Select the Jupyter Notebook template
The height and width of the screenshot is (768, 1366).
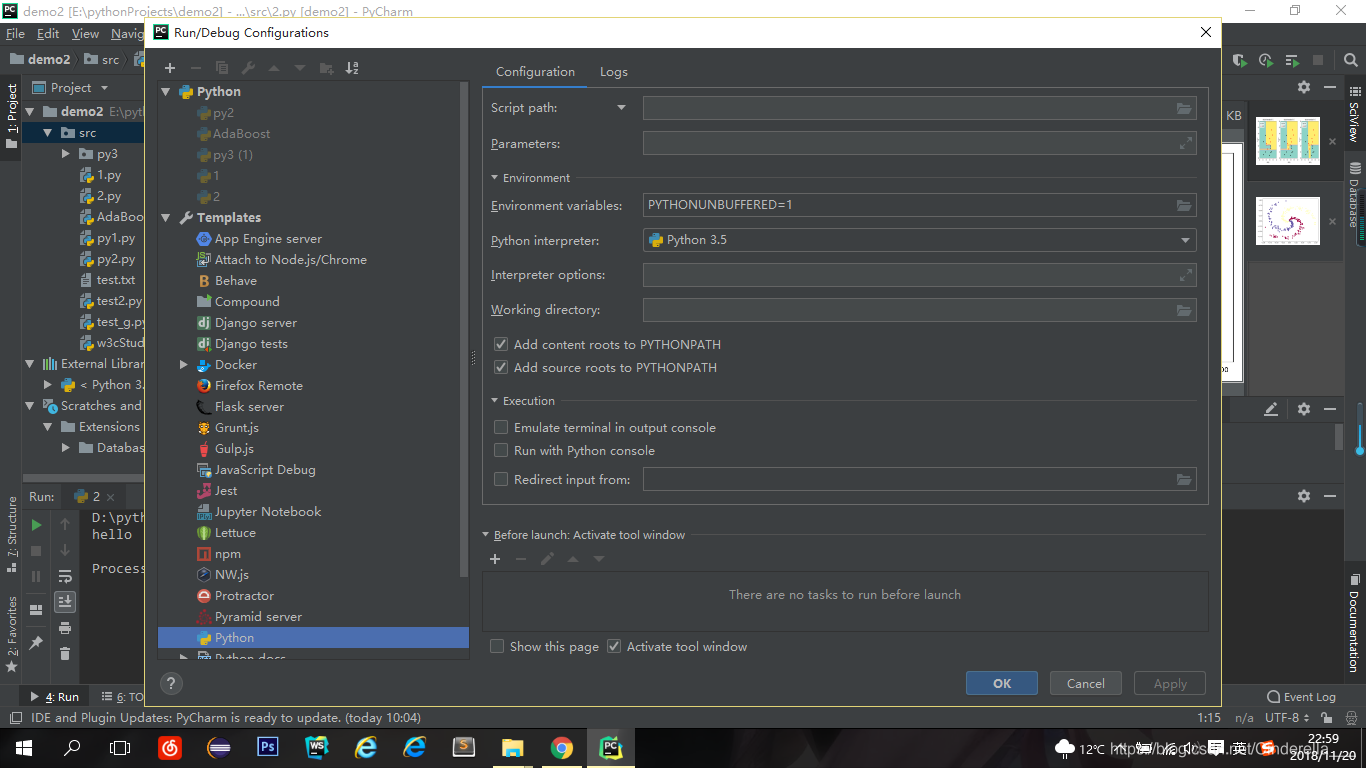point(268,512)
